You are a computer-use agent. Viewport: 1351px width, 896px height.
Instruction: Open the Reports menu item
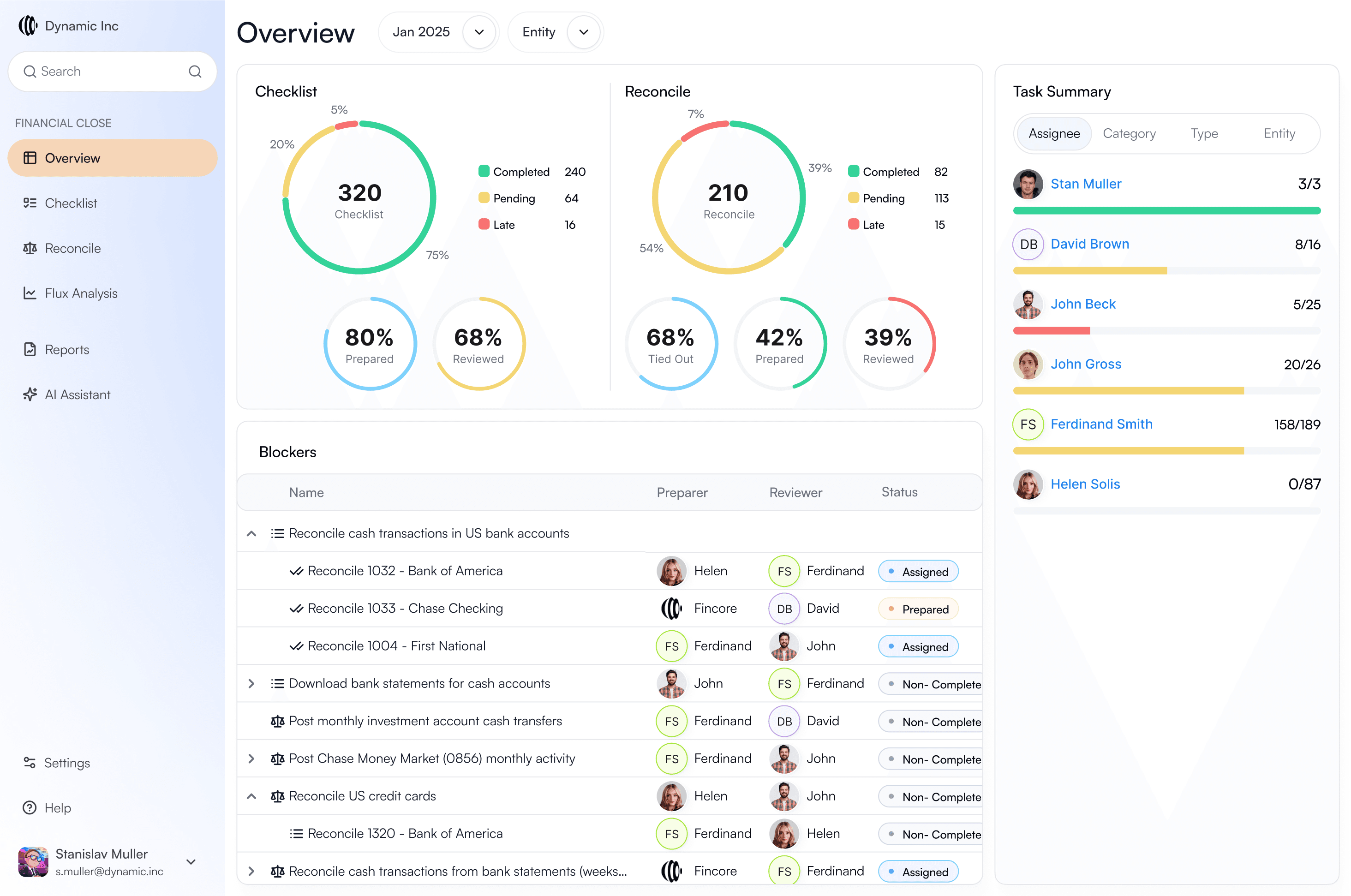pyautogui.click(x=113, y=349)
